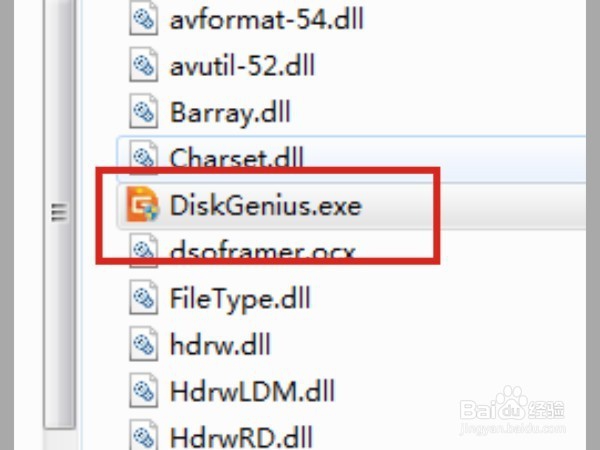Select the avformat-54.dll file name

point(266,19)
